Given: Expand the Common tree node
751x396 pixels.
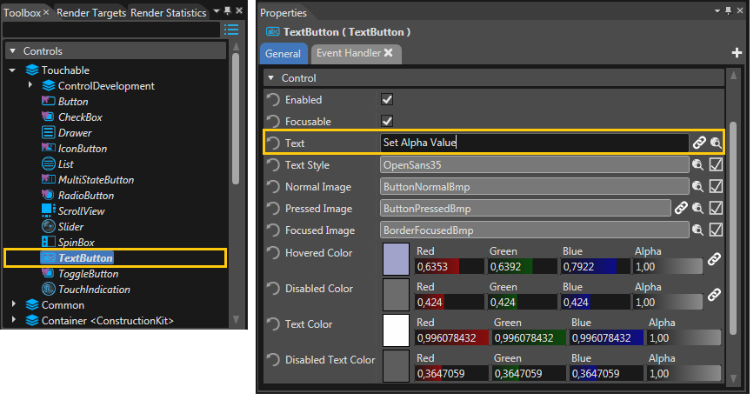Looking at the screenshot, I should [x=13, y=304].
